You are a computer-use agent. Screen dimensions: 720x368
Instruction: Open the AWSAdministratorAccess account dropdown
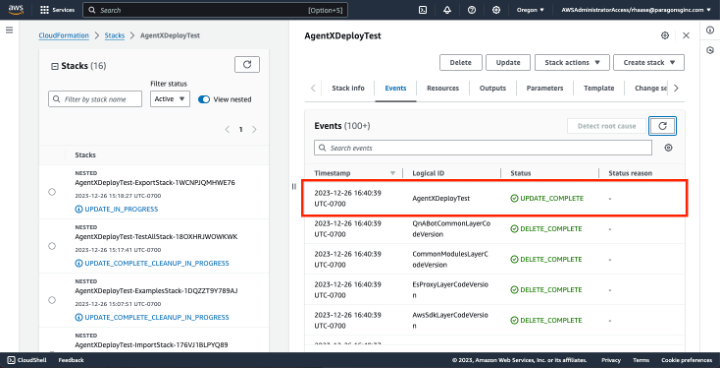pos(636,10)
